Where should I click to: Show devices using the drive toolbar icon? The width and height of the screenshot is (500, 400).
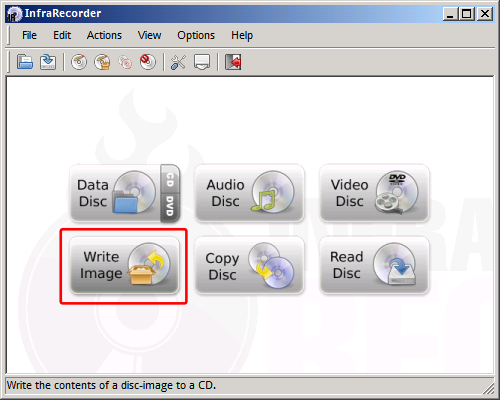[202, 62]
